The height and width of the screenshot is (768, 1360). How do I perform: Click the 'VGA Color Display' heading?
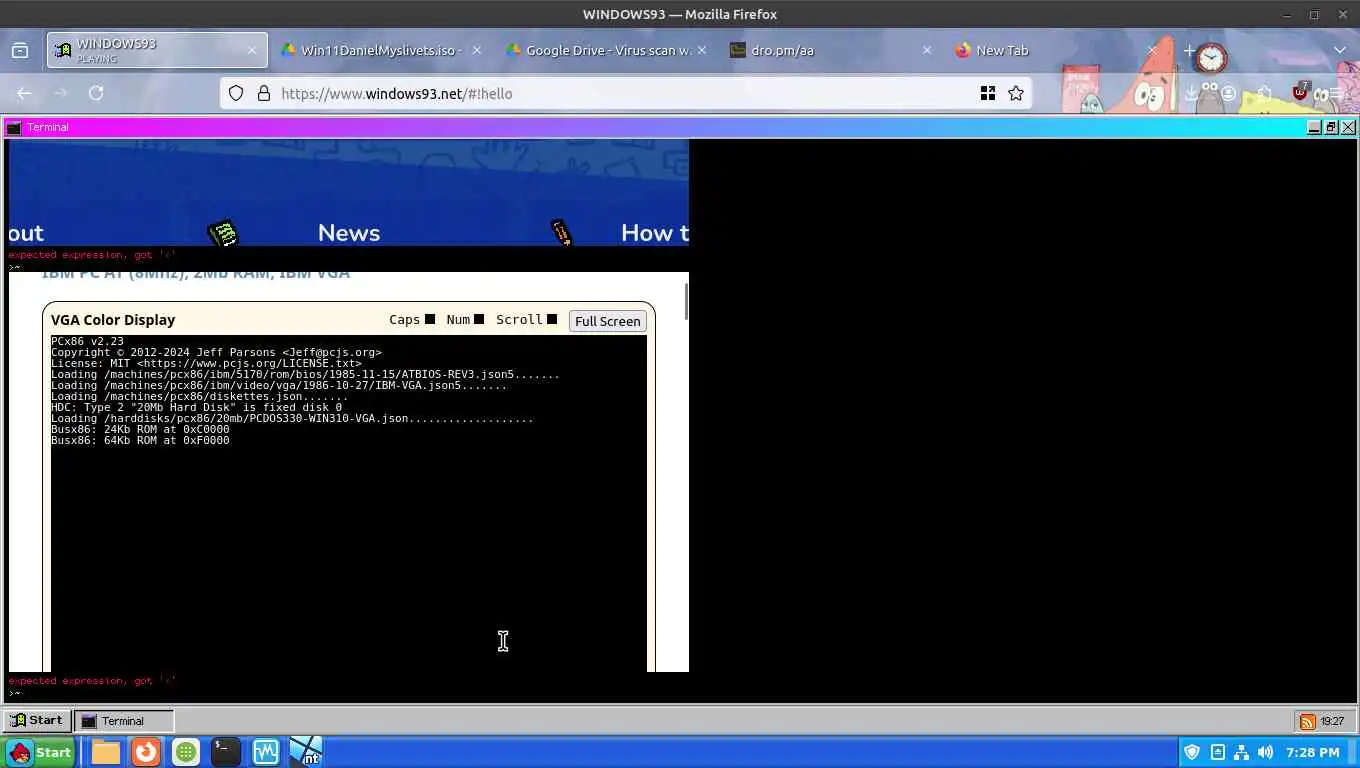click(113, 320)
